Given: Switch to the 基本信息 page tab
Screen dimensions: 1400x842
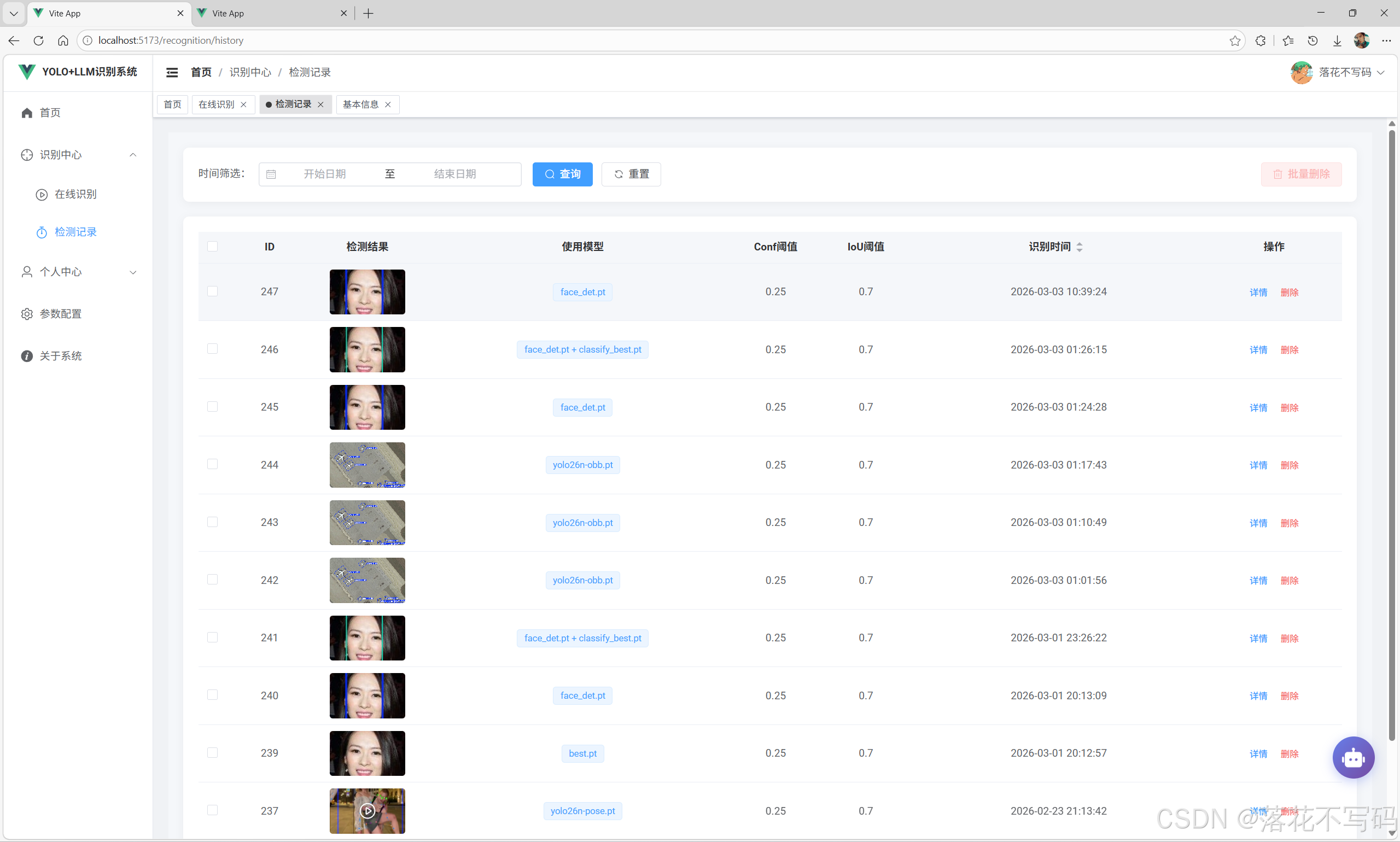Looking at the screenshot, I should (x=360, y=104).
